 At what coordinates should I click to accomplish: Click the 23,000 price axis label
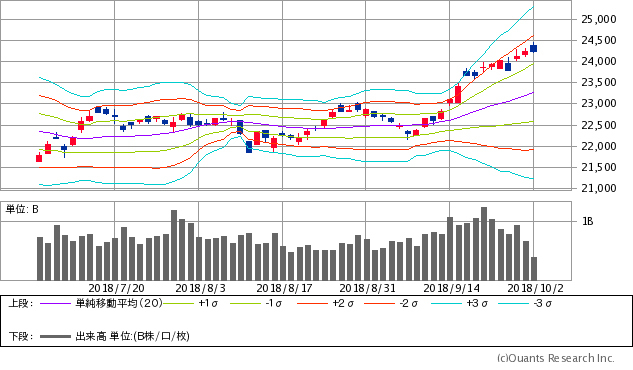pyautogui.click(x=599, y=103)
